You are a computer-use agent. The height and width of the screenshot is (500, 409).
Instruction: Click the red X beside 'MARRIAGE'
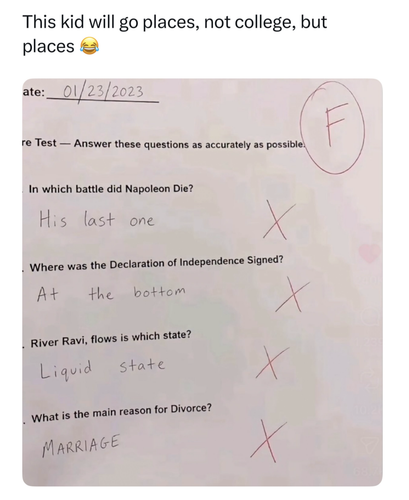268,441
